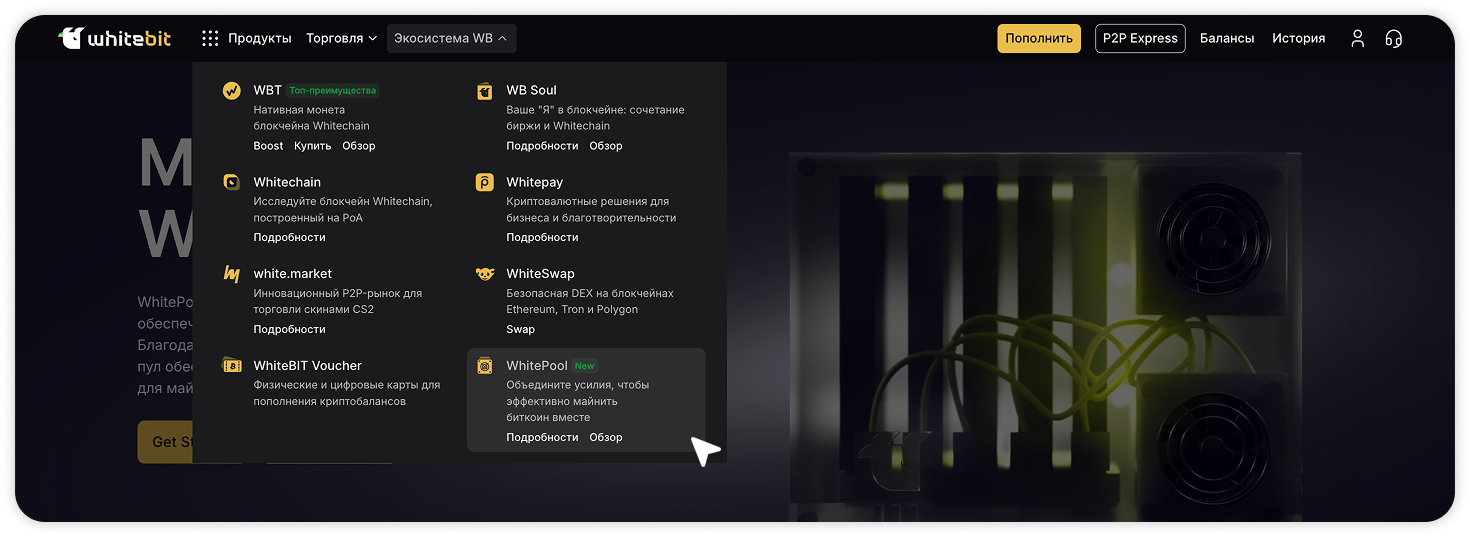Click the P2P Express button
The width and height of the screenshot is (1470, 537).
(x=1140, y=39)
